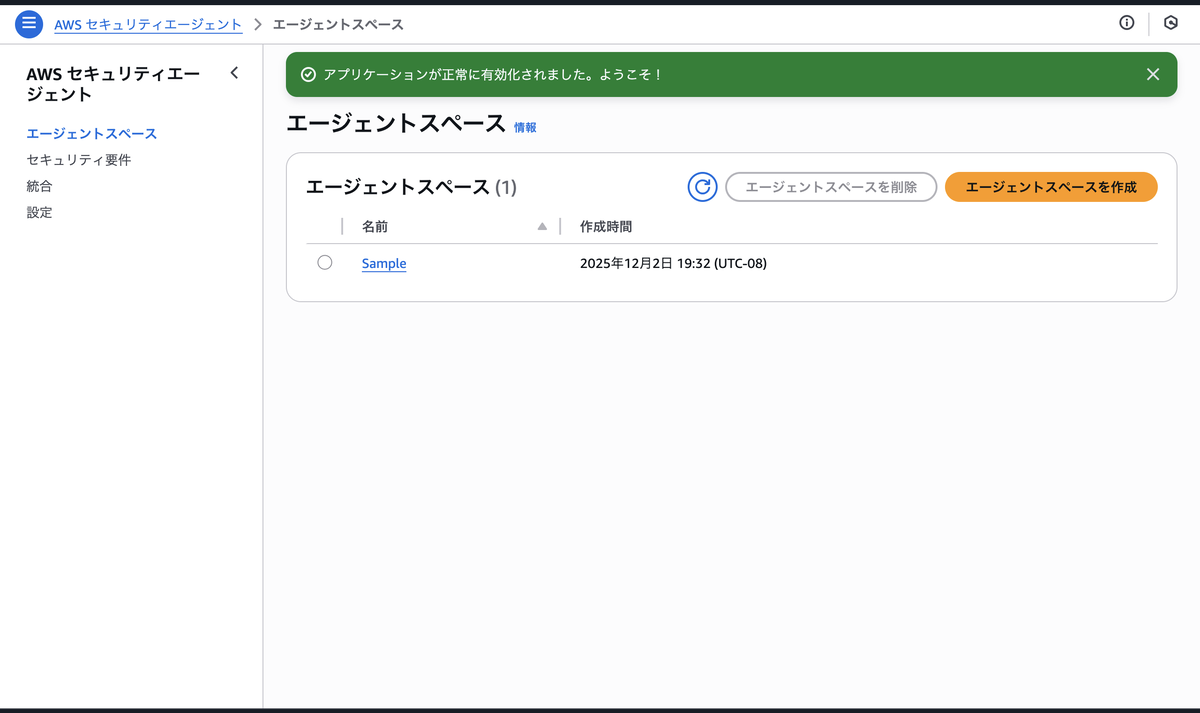This screenshot has width=1200, height=713.
Task: Click the green banner's checkmark status icon
Action: coord(309,75)
